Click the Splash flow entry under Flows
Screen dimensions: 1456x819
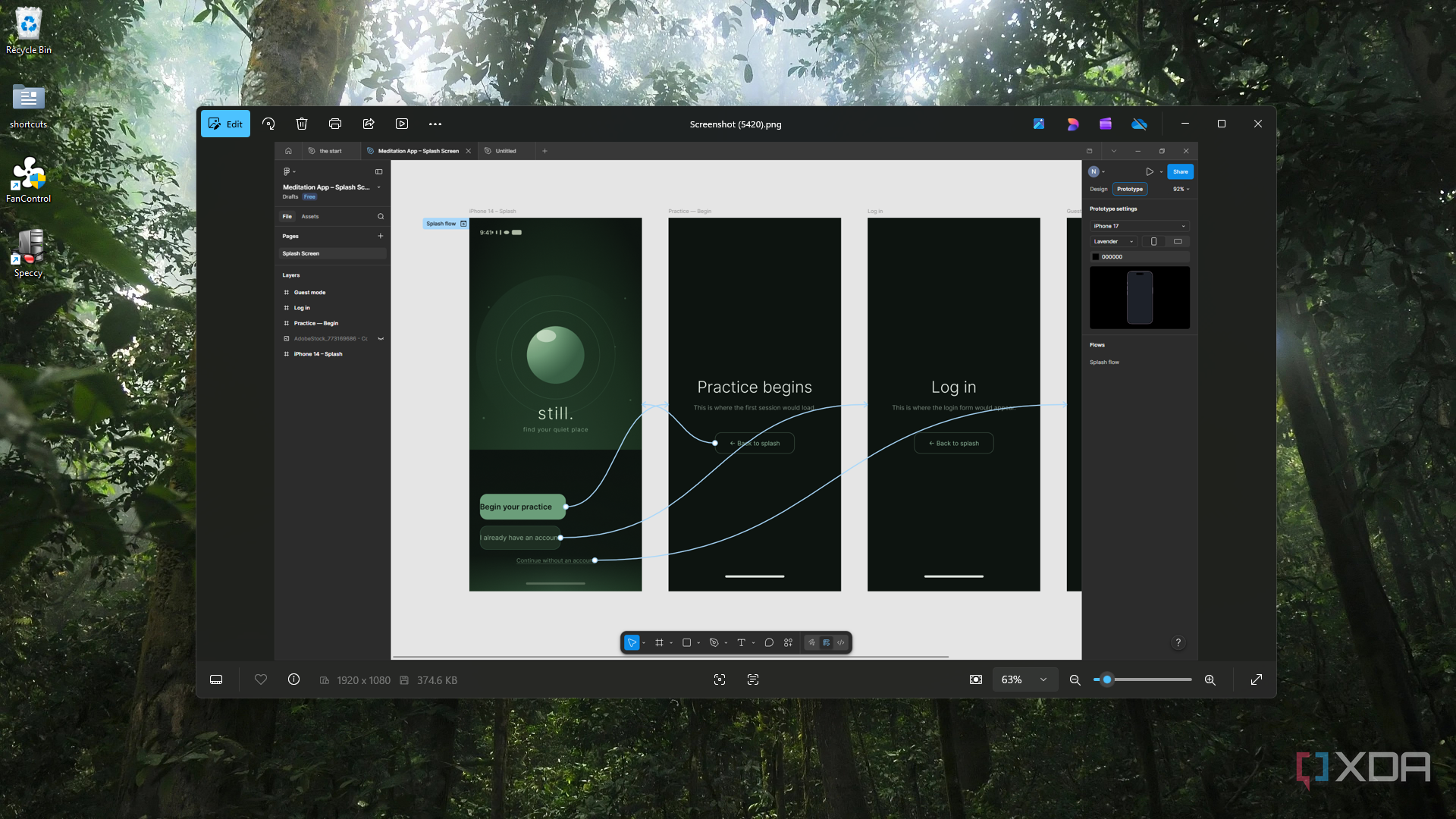[1104, 362]
